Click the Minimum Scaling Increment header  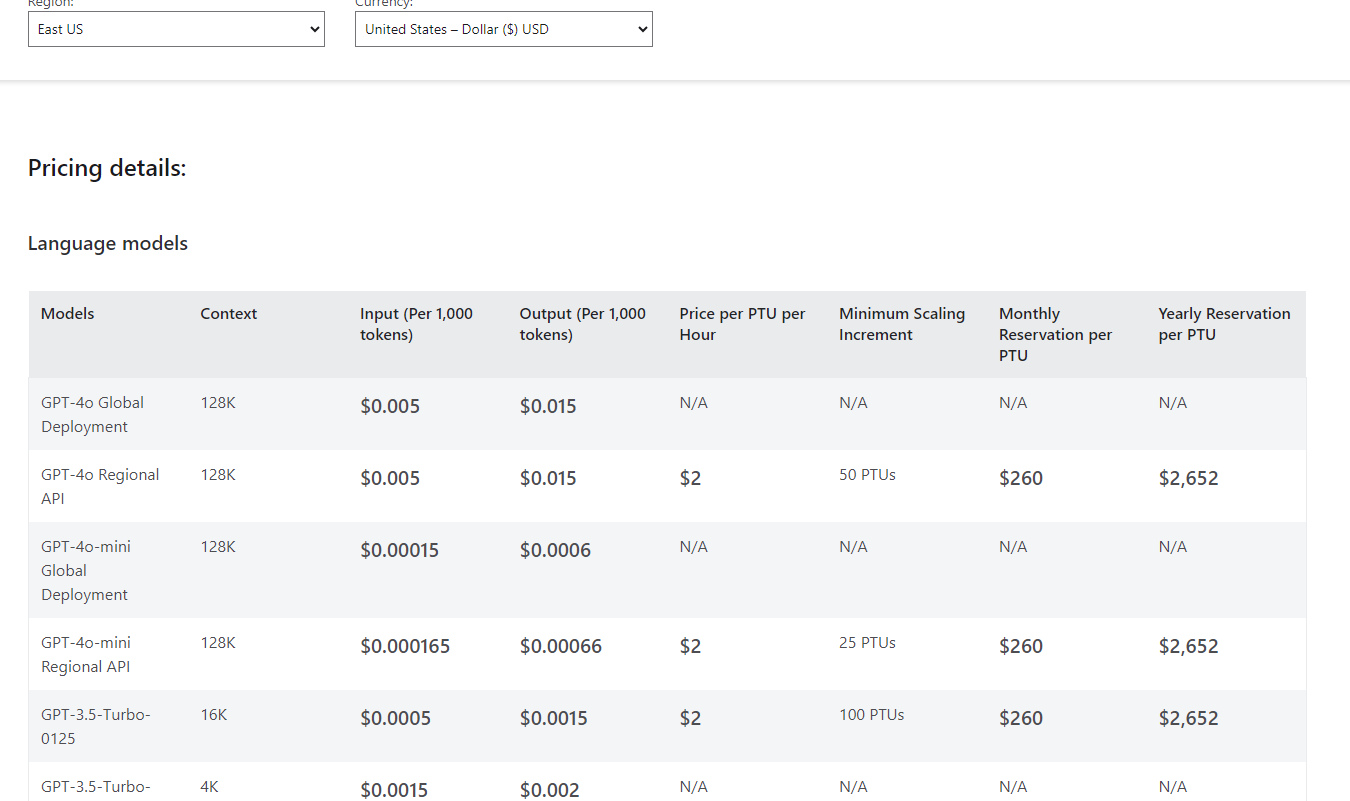pyautogui.click(x=902, y=324)
